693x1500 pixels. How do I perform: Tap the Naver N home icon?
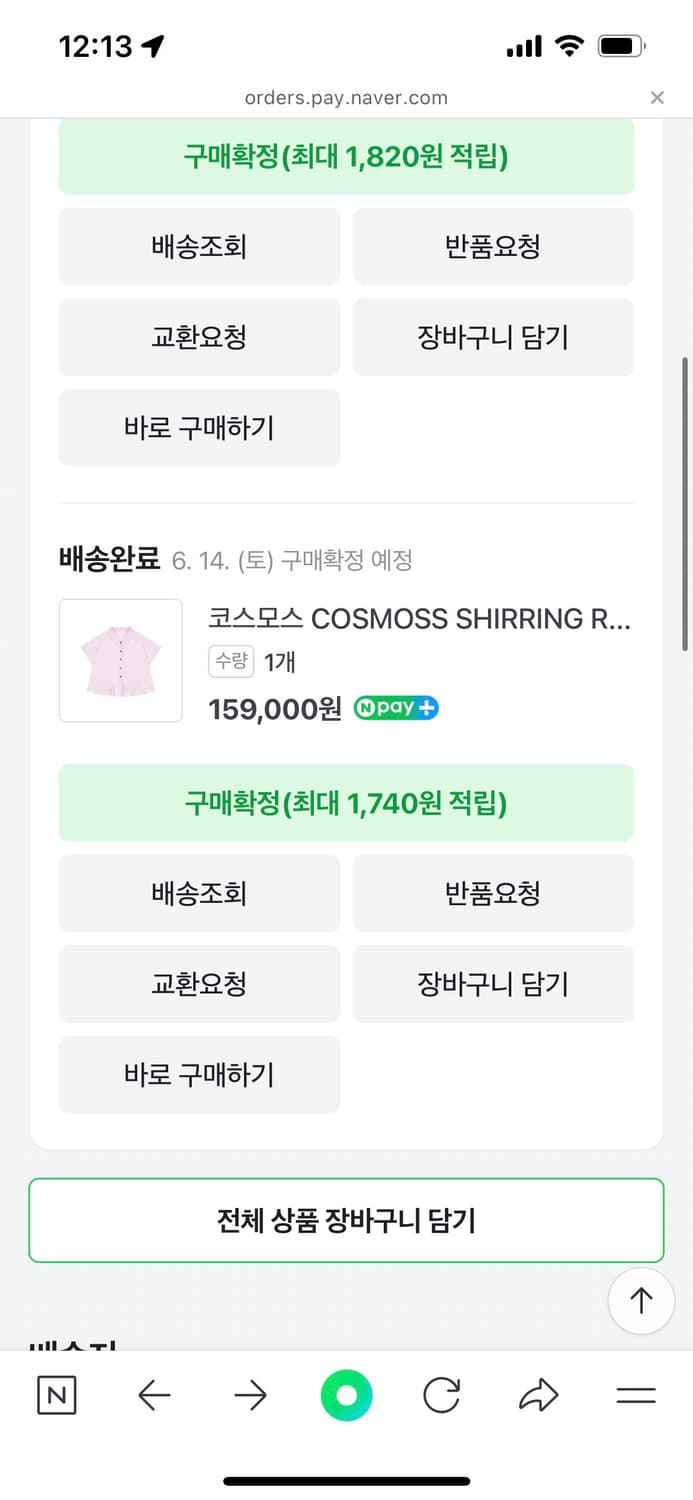pos(56,1395)
